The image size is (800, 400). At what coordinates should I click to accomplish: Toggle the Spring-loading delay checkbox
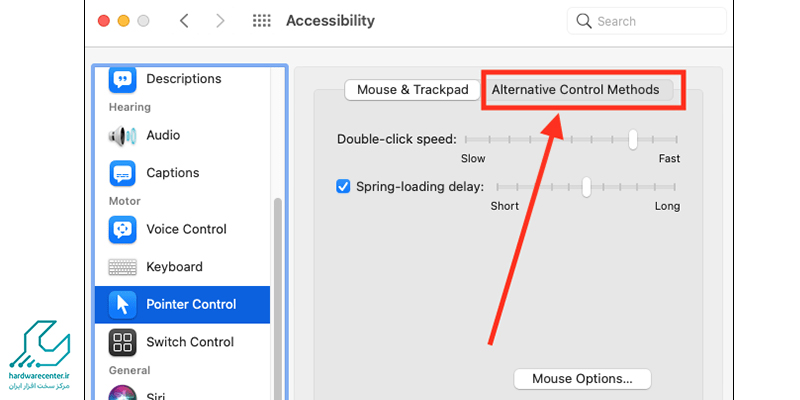[343, 186]
